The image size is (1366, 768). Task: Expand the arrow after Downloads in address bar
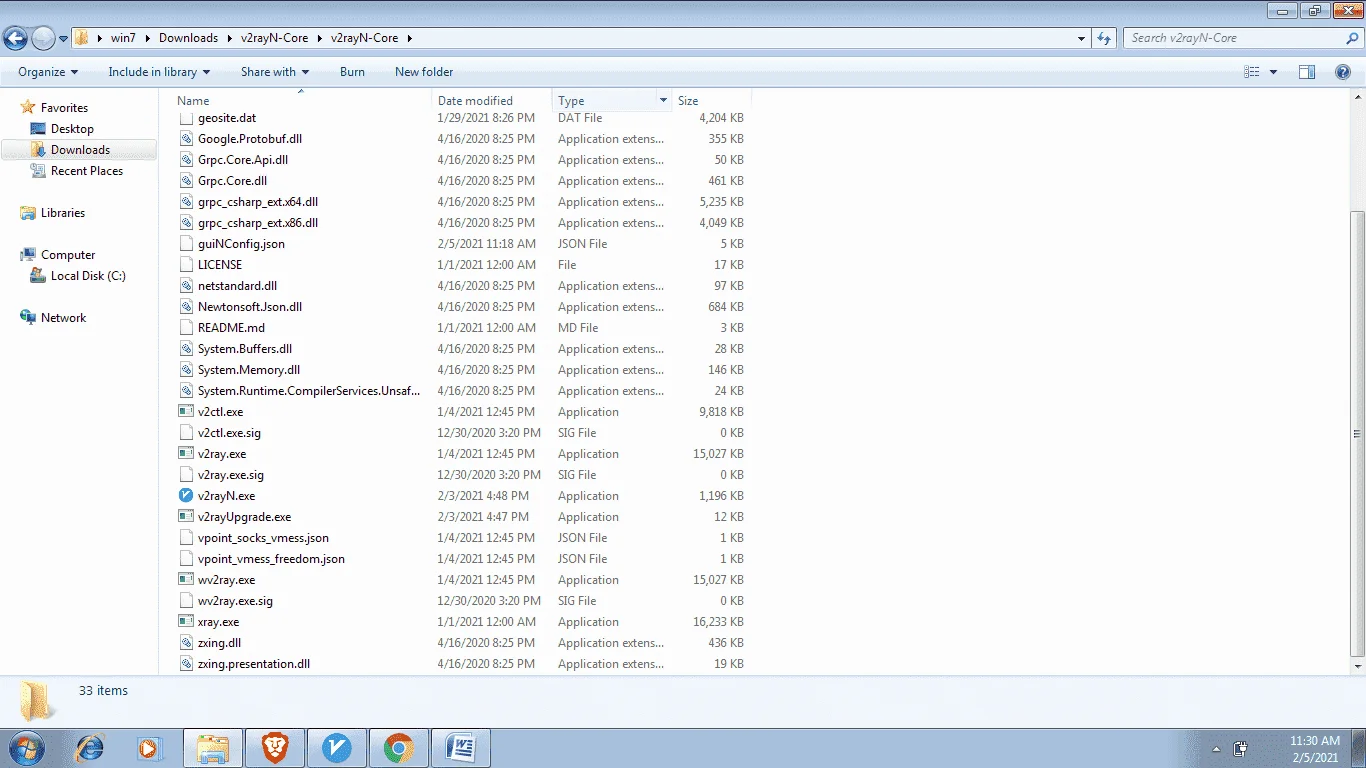pyautogui.click(x=229, y=39)
